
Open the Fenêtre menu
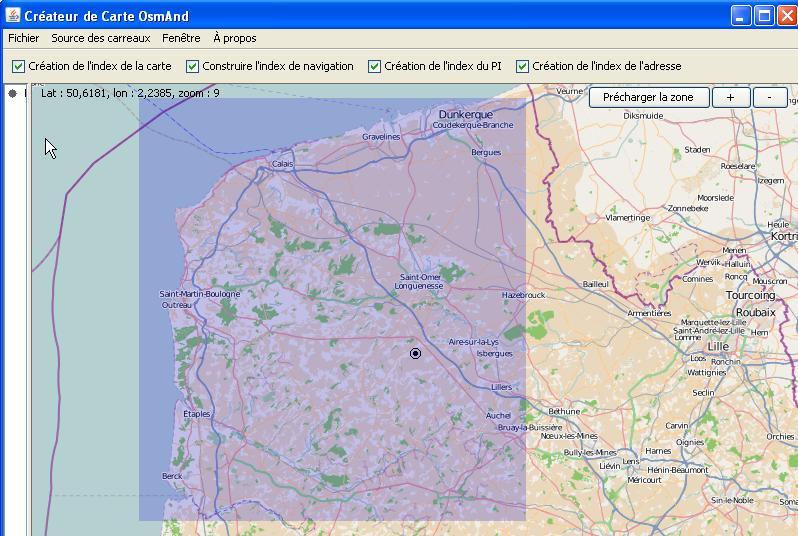coord(181,38)
